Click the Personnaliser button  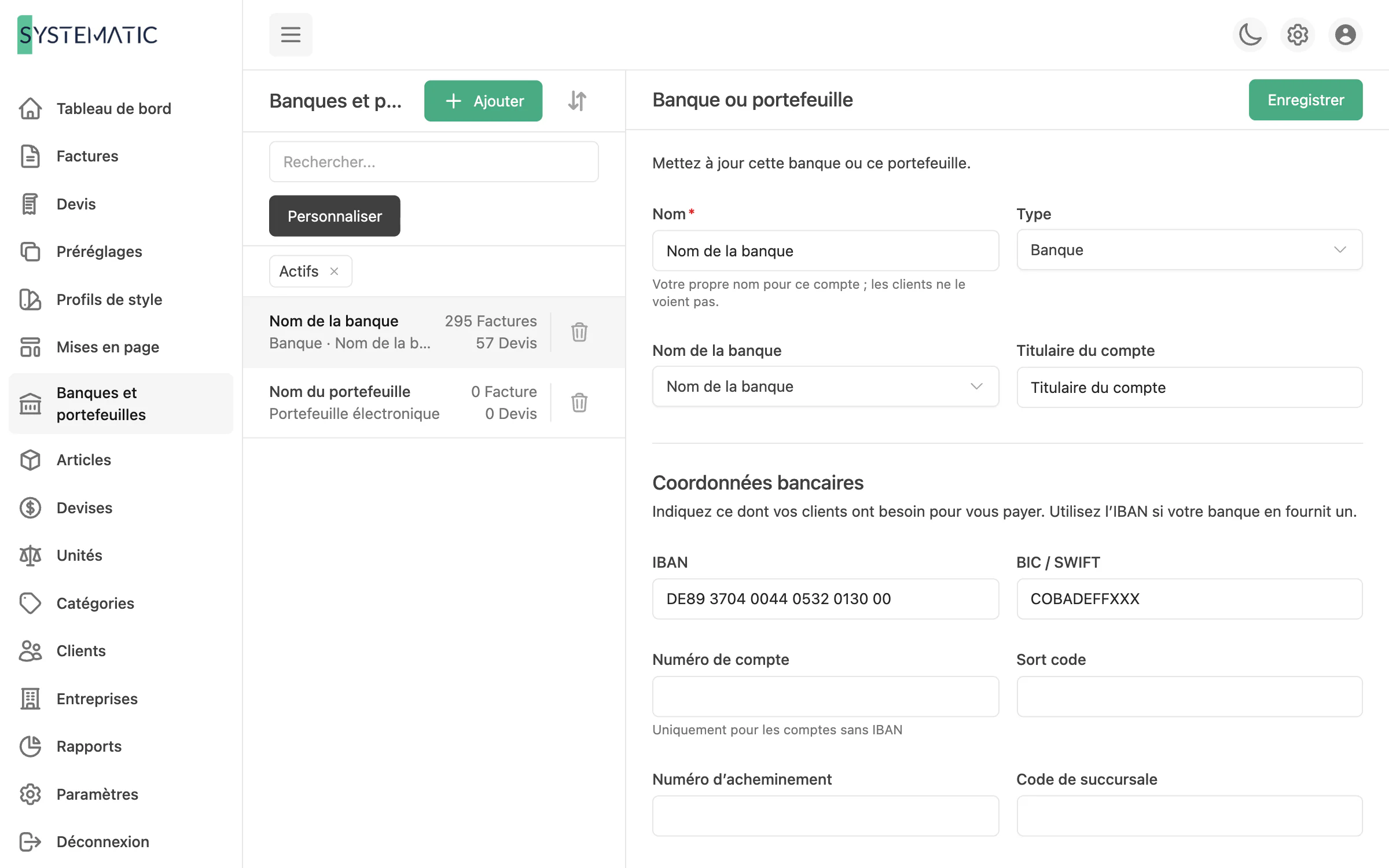pyautogui.click(x=335, y=216)
